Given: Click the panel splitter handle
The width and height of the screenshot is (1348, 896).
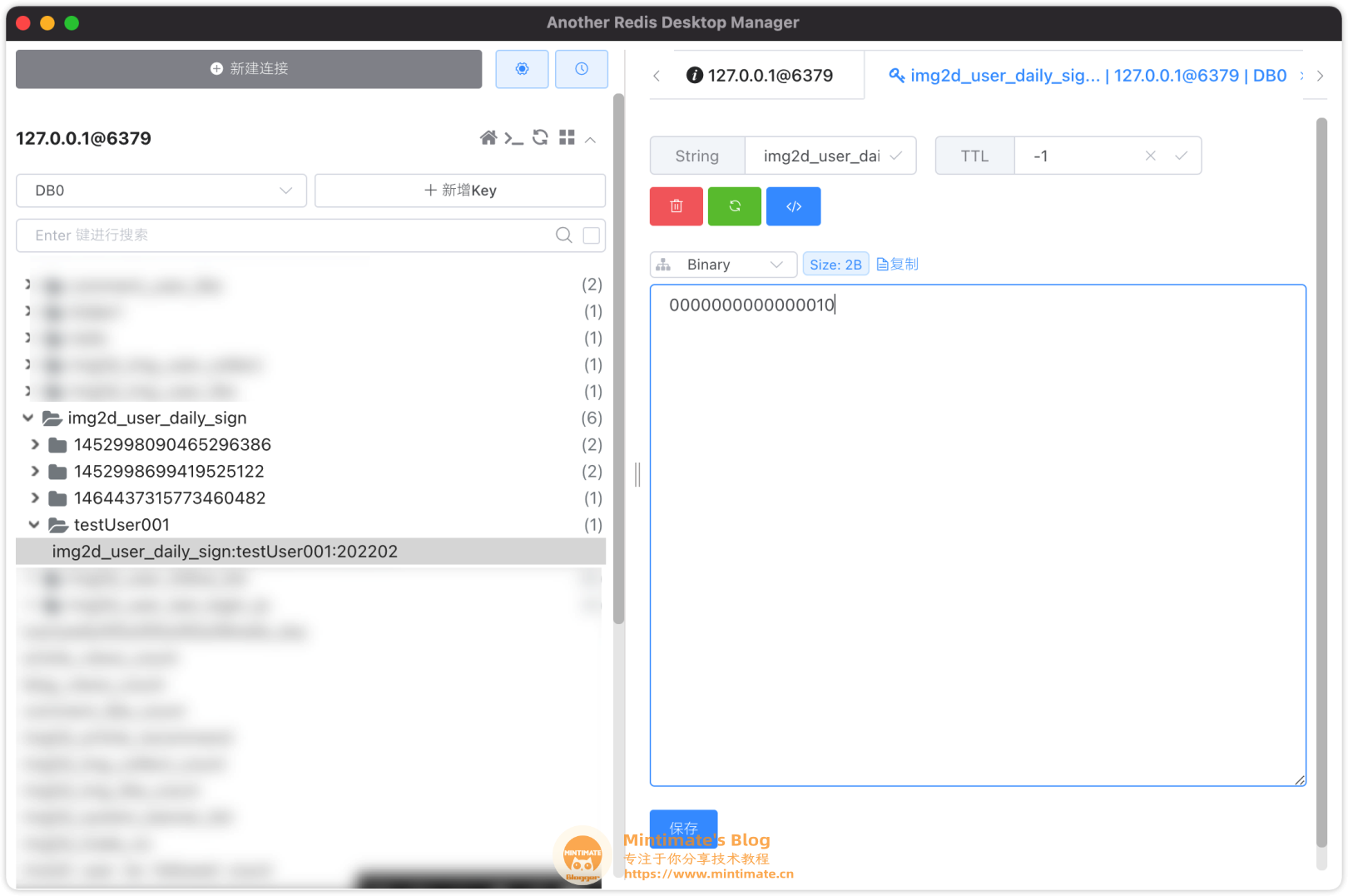Looking at the screenshot, I should tap(637, 474).
